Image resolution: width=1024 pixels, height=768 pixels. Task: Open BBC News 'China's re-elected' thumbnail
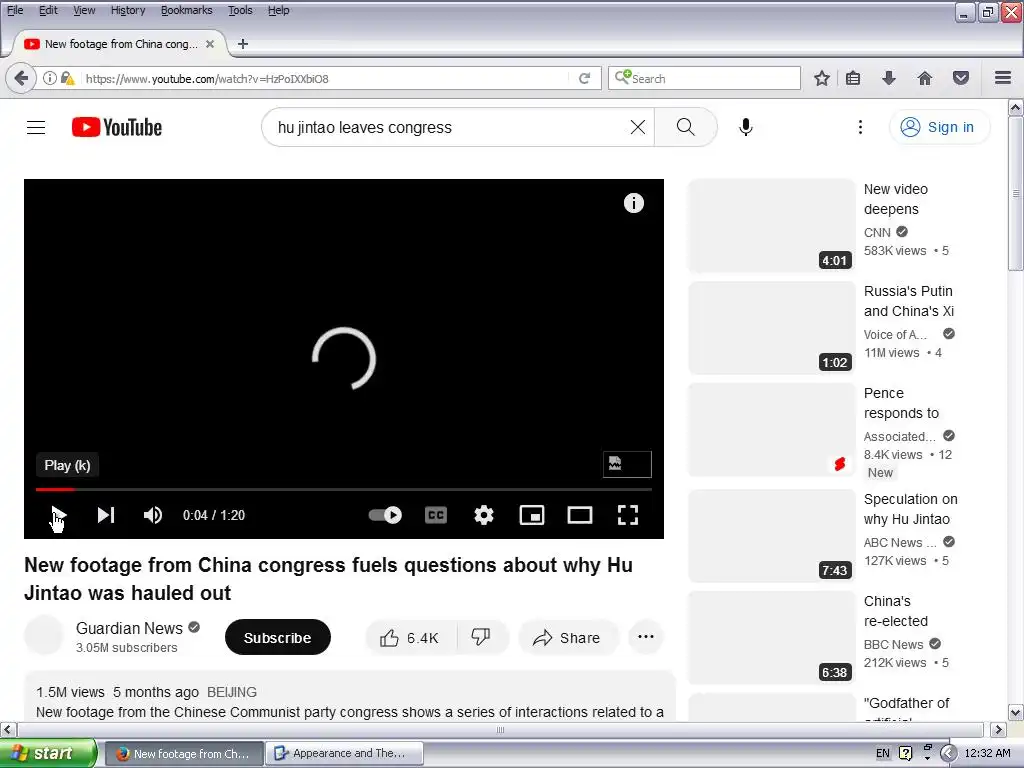771,637
